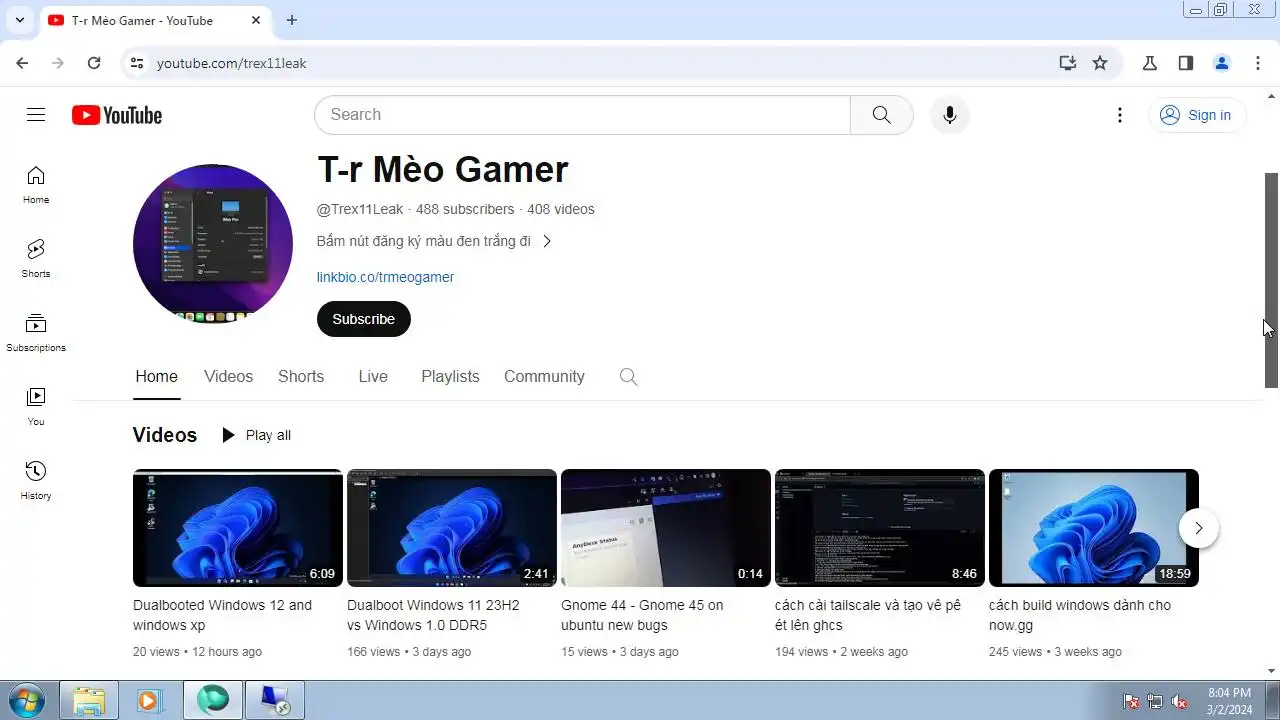Image resolution: width=1280 pixels, height=720 pixels.
Task: Open File Explorer from taskbar
Action: (x=89, y=701)
